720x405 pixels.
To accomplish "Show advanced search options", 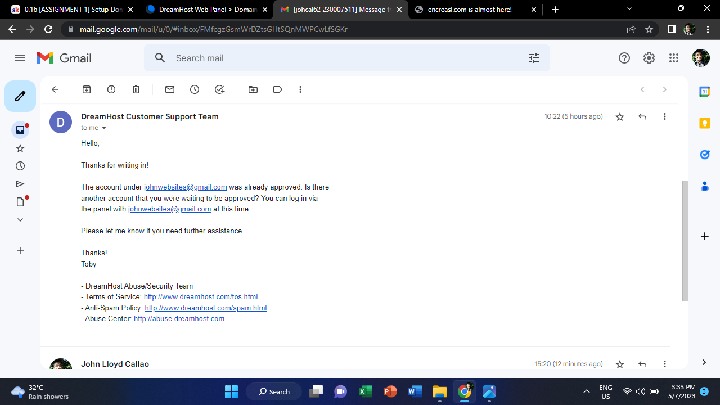I will coord(534,58).
